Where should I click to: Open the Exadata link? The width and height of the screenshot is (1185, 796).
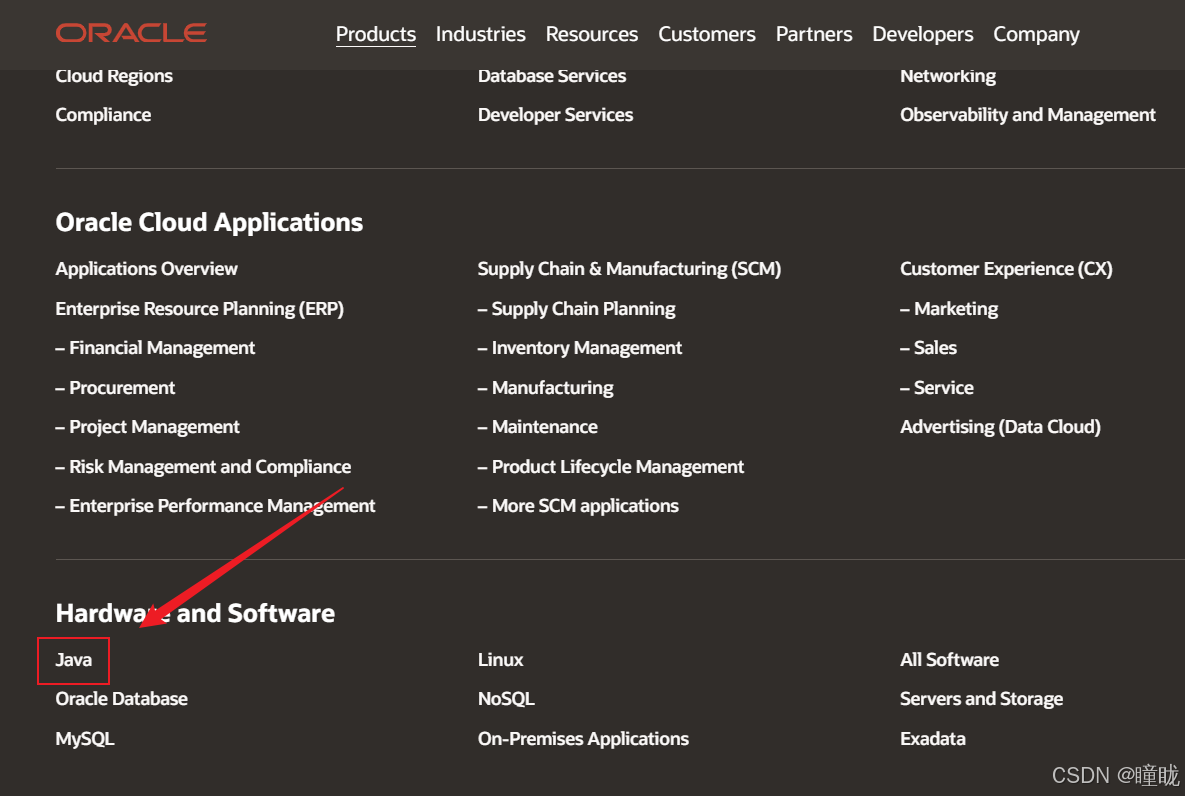(933, 739)
